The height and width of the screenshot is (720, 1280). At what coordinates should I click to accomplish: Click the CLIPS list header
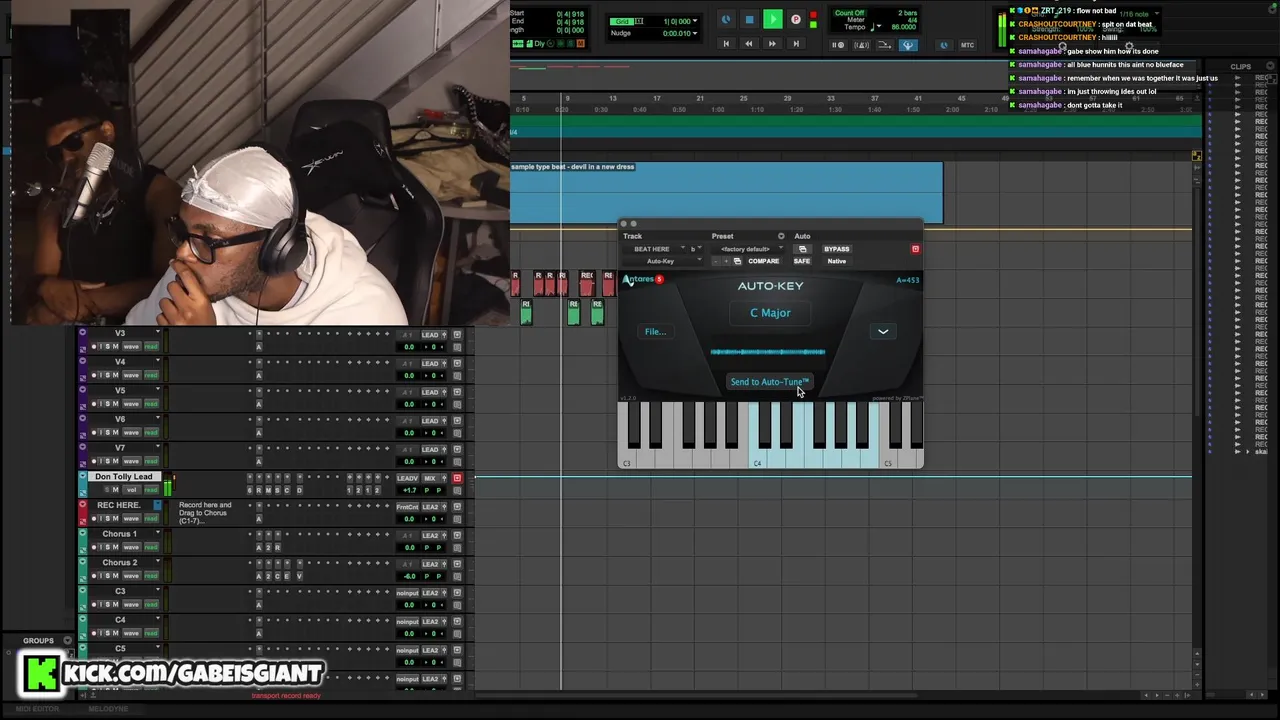(x=1241, y=67)
